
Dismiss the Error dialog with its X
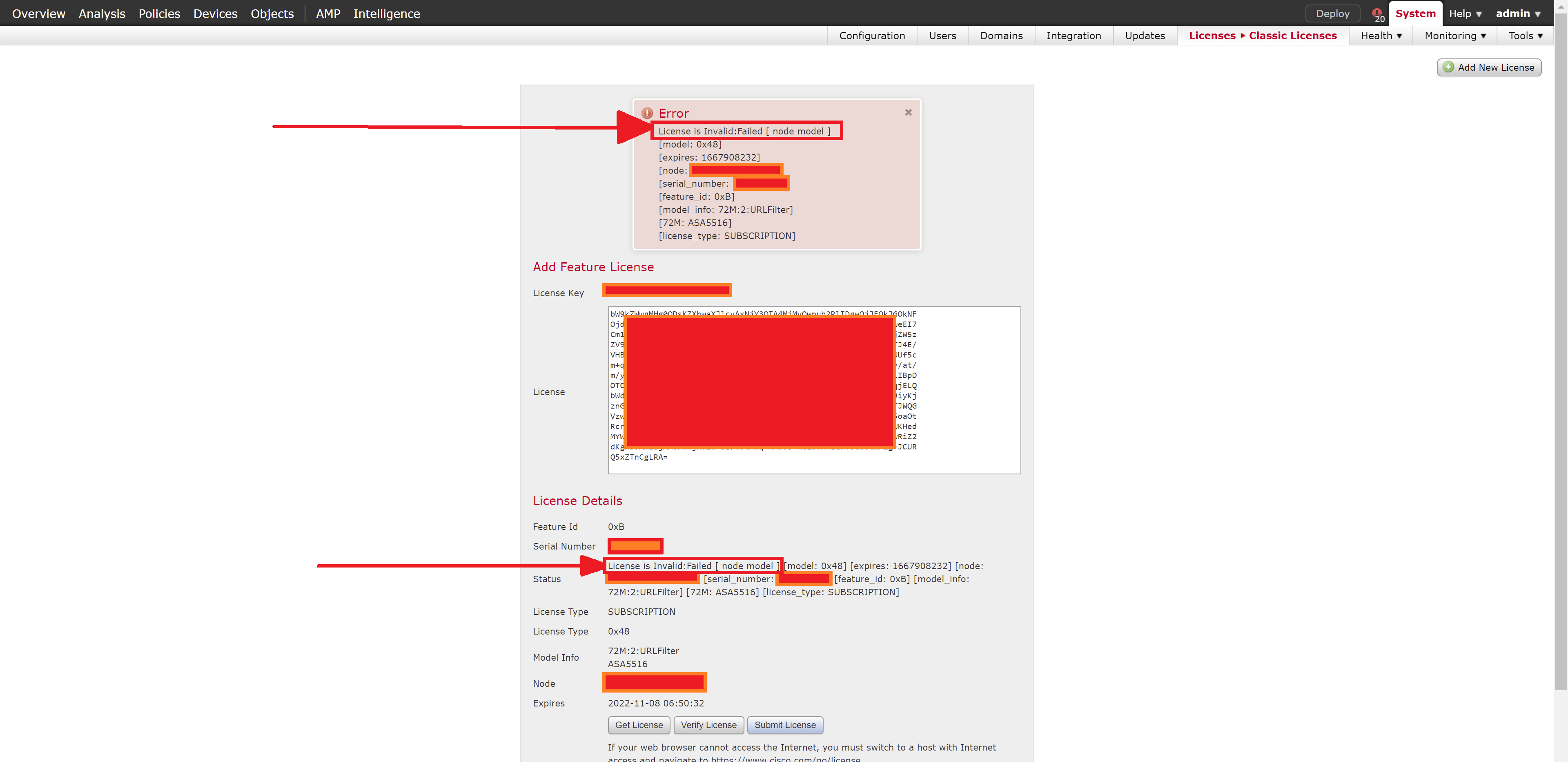click(908, 112)
